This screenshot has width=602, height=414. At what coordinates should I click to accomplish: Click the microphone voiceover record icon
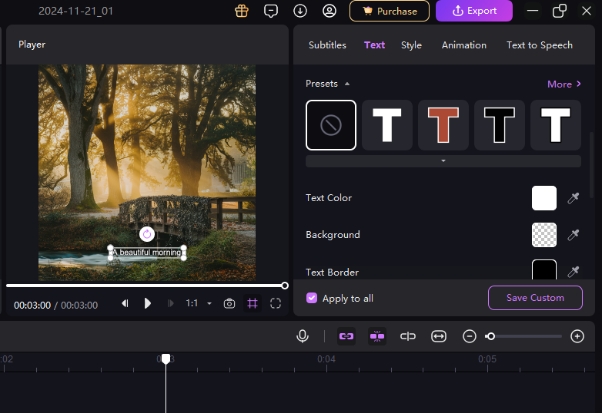302,336
